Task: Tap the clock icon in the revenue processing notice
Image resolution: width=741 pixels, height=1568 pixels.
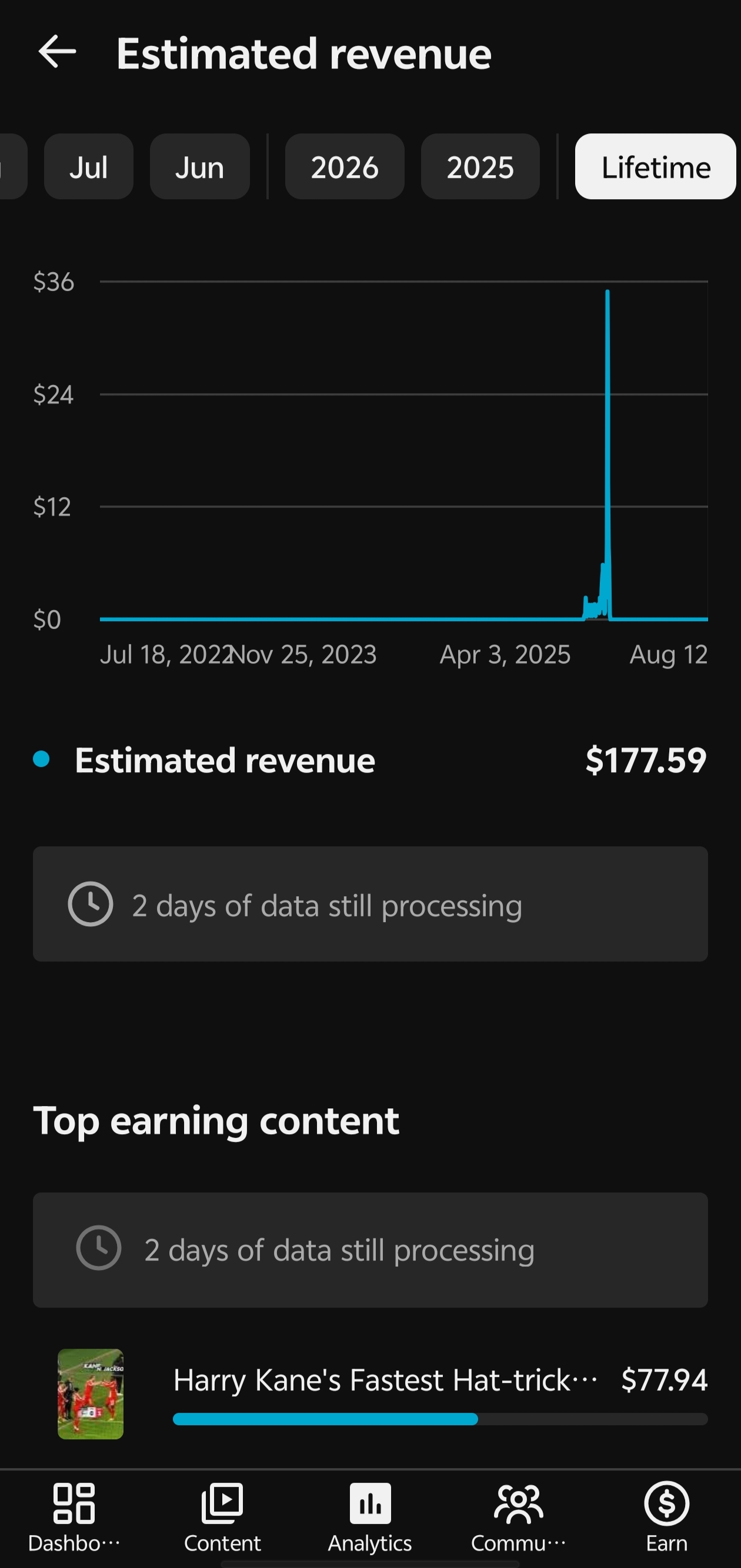Action: click(x=90, y=904)
